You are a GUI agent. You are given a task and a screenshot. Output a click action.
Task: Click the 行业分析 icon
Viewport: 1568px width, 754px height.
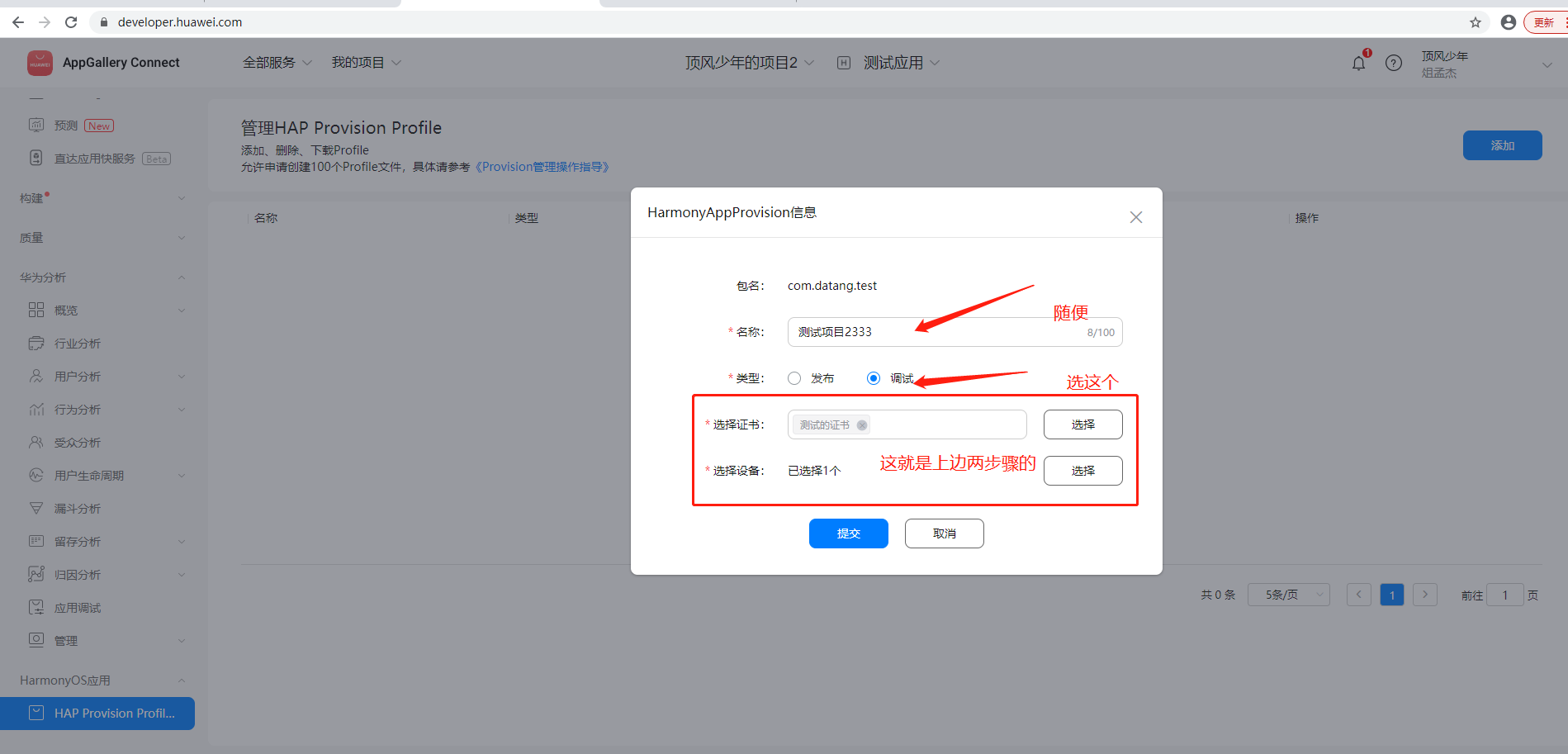(x=36, y=343)
